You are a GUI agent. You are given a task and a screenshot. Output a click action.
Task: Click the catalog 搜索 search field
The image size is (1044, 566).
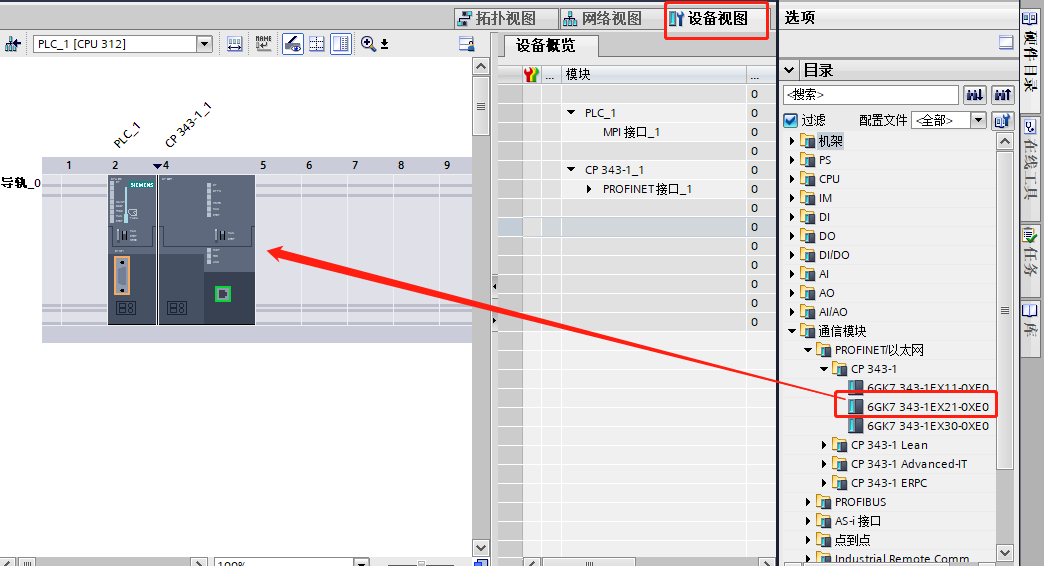(x=870, y=95)
